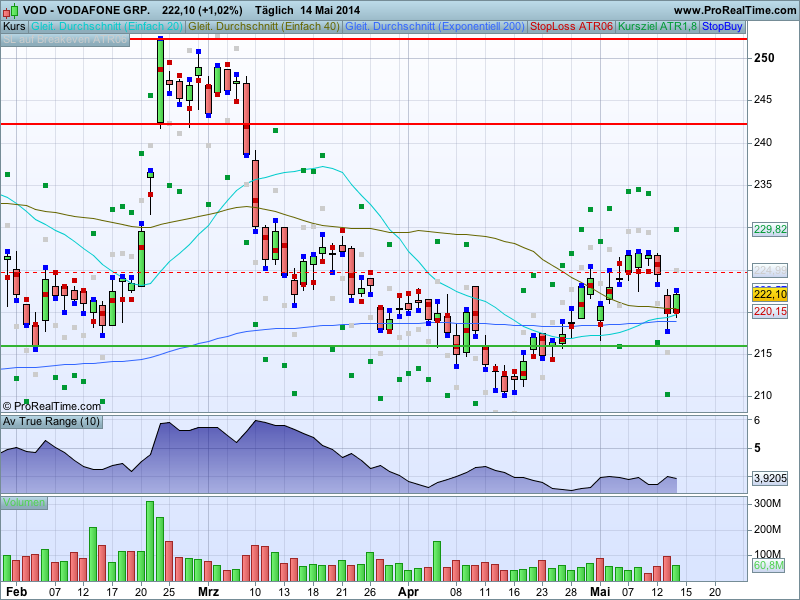800x600 pixels.
Task: Click the yellow 222,10 current price tag
Action: (x=770, y=294)
